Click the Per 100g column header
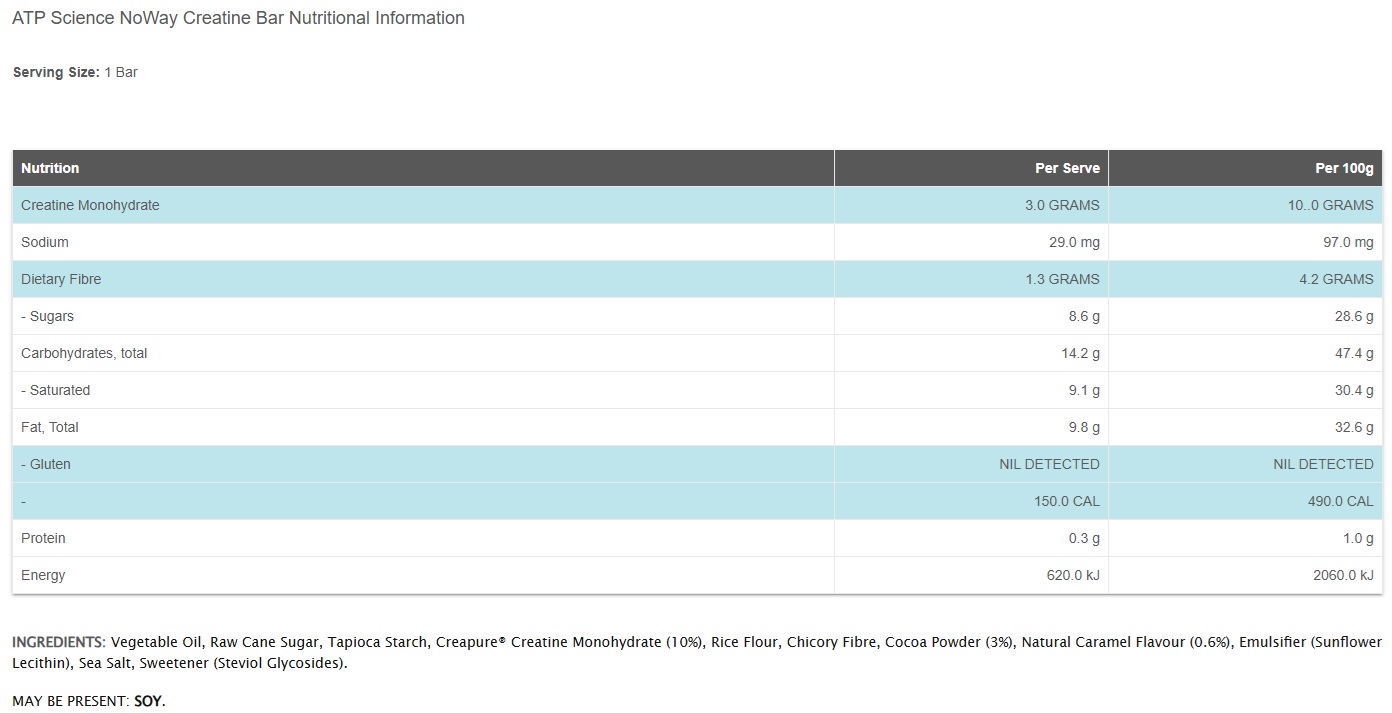Viewport: 1392px width, 713px height. pos(1344,168)
